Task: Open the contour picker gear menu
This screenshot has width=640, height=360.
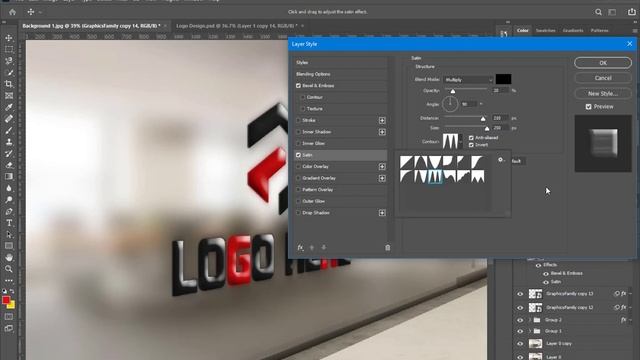Action: 501,160
